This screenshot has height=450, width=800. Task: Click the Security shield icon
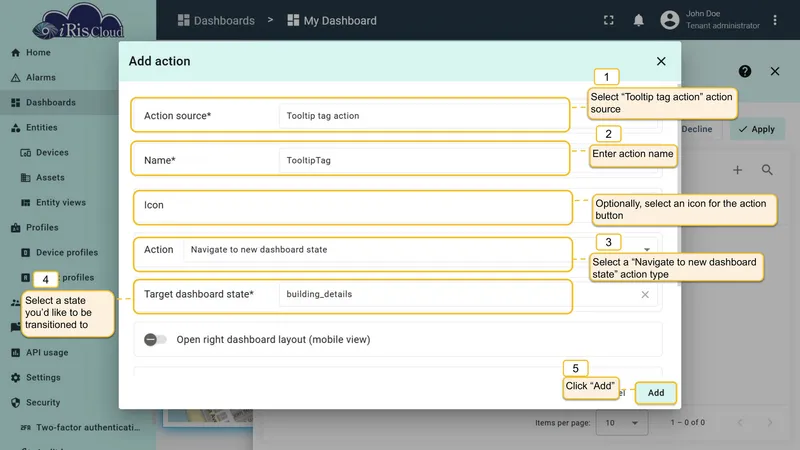(x=16, y=403)
